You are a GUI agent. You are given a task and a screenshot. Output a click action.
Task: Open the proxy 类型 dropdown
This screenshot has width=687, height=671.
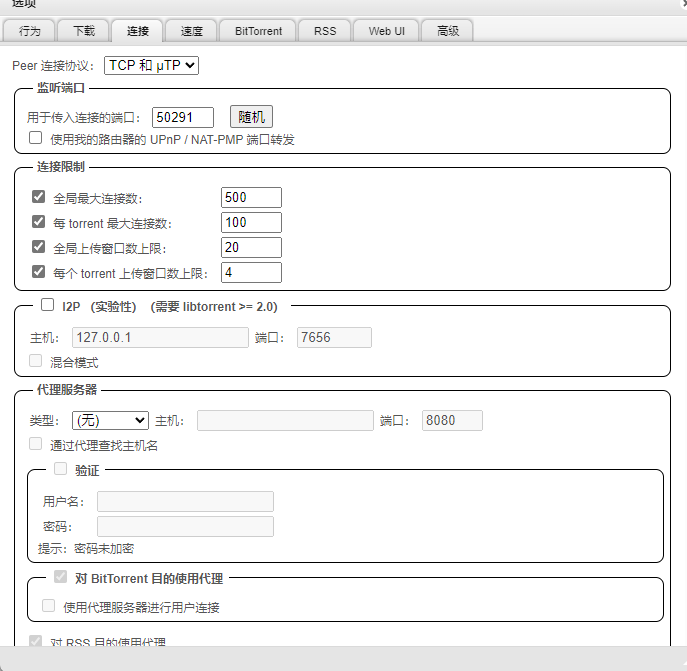click(110, 421)
